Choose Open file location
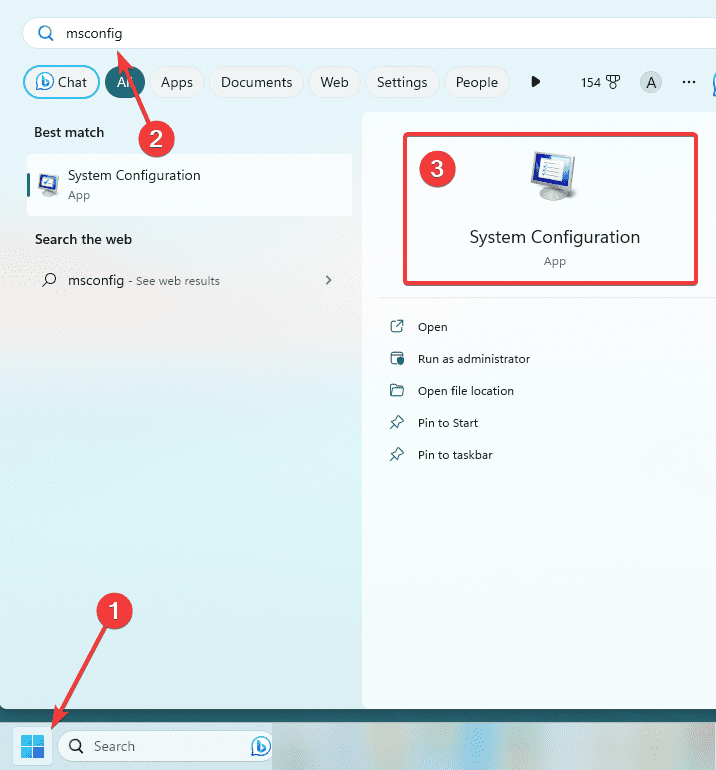Screen dimensions: 716x770 (466, 391)
